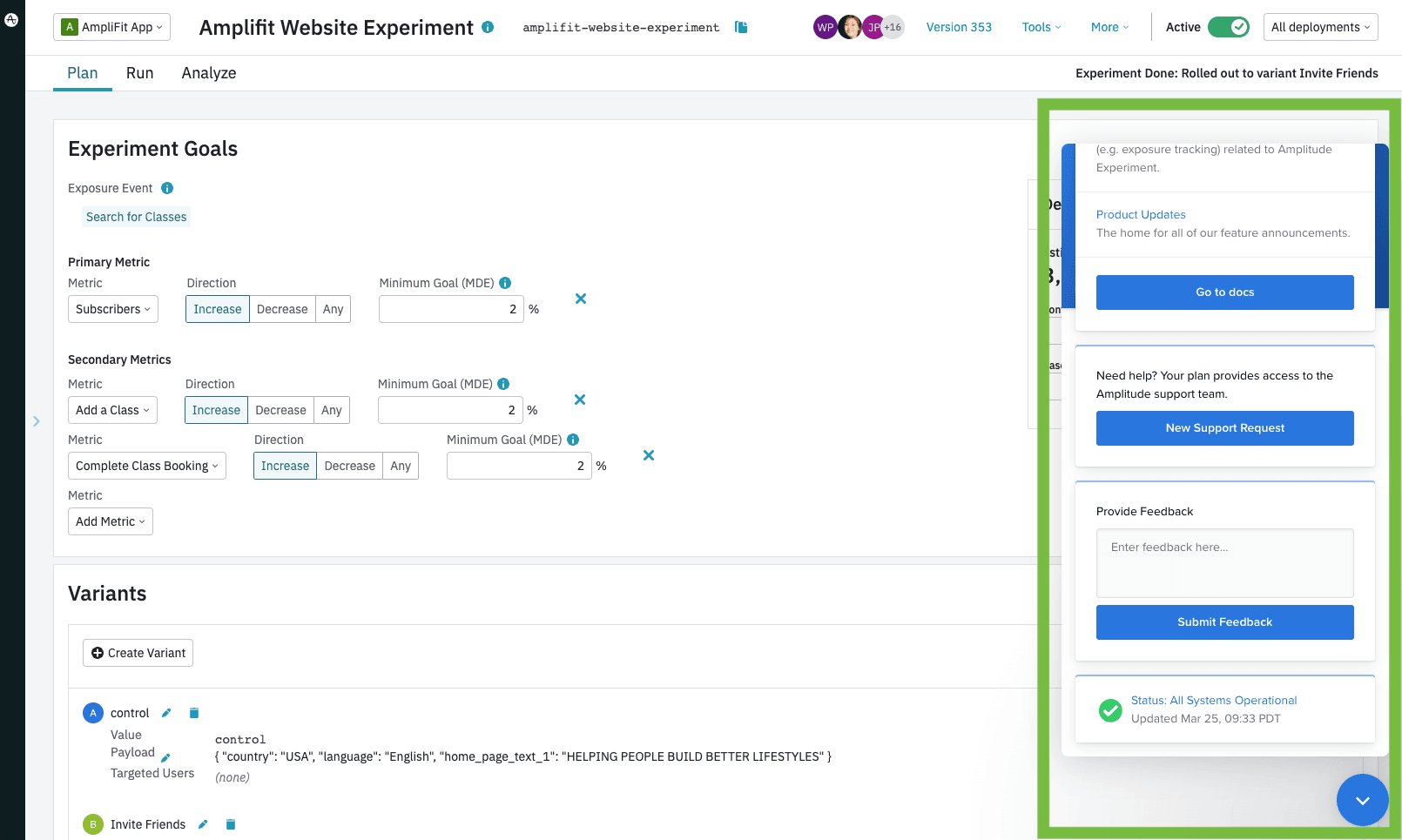Click the Enter feedback here text field

pyautogui.click(x=1224, y=563)
